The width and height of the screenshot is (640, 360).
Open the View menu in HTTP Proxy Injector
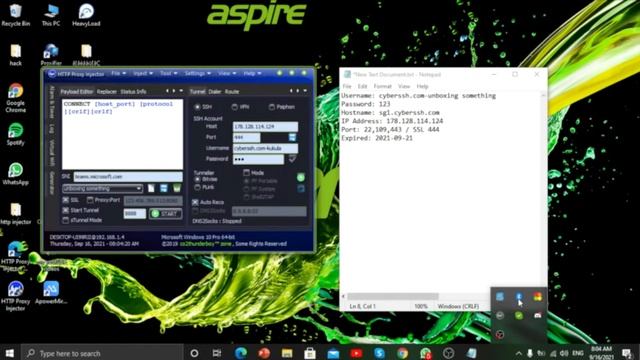click(x=227, y=73)
